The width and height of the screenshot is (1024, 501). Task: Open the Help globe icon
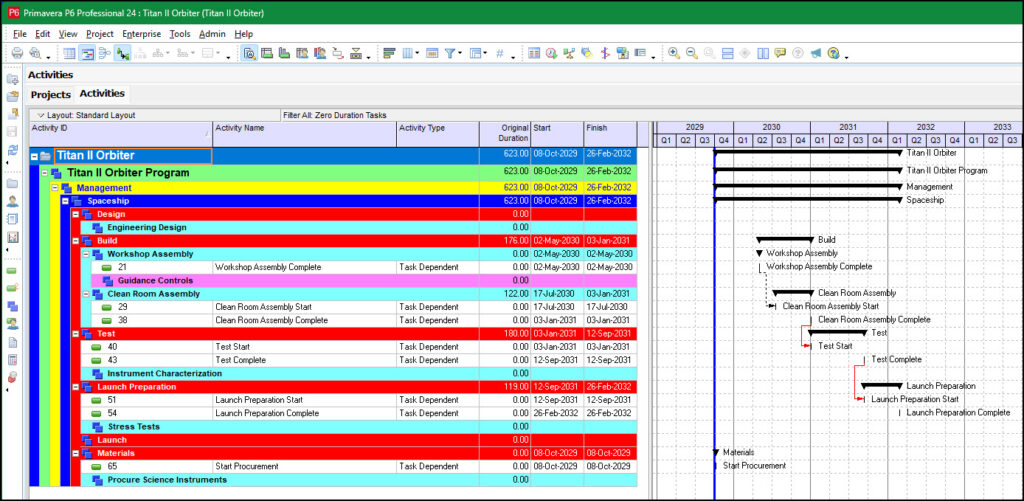[x=833, y=54]
